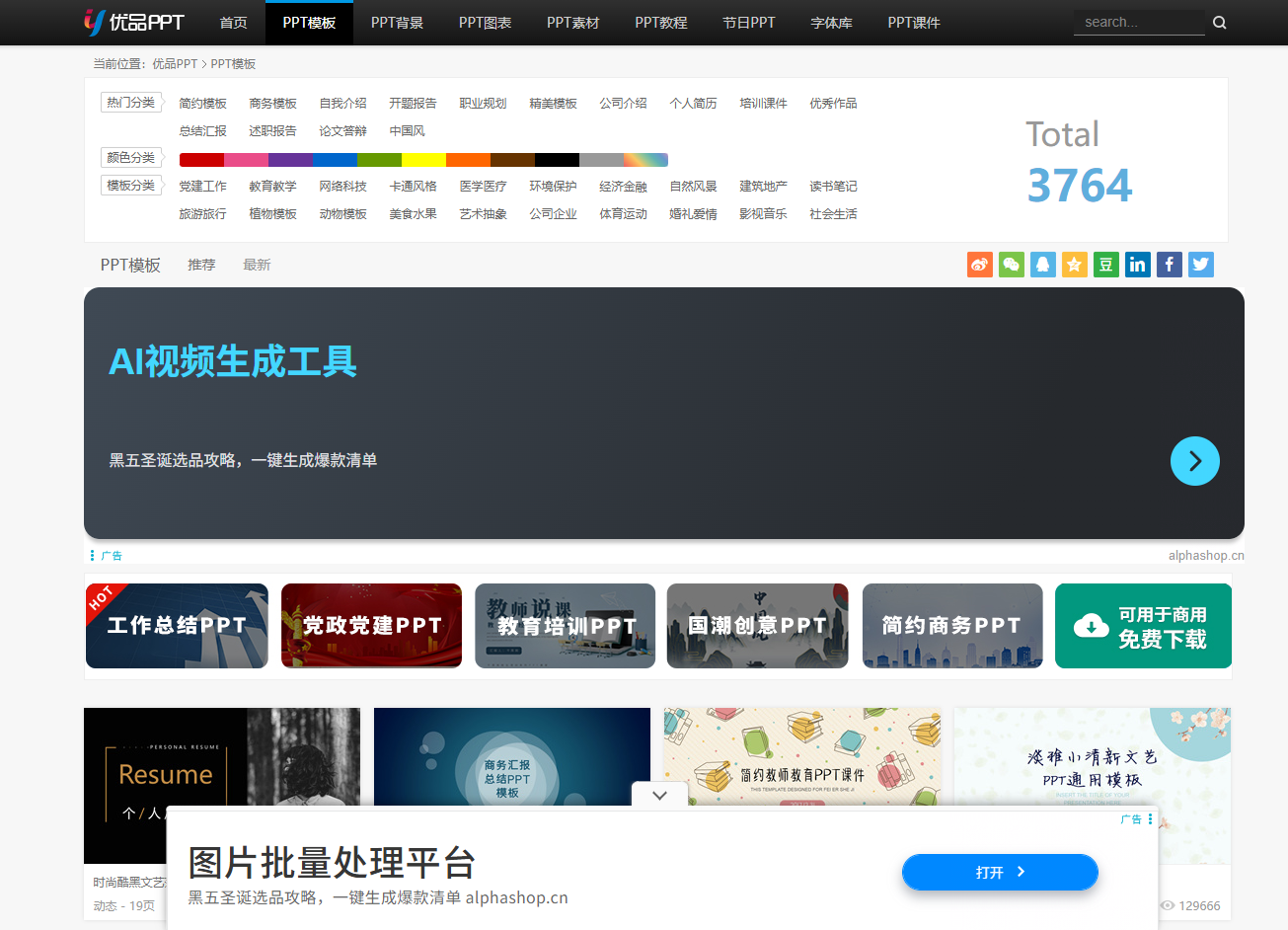
Task: Switch to the PPT背景 menu tab
Action: click(397, 22)
